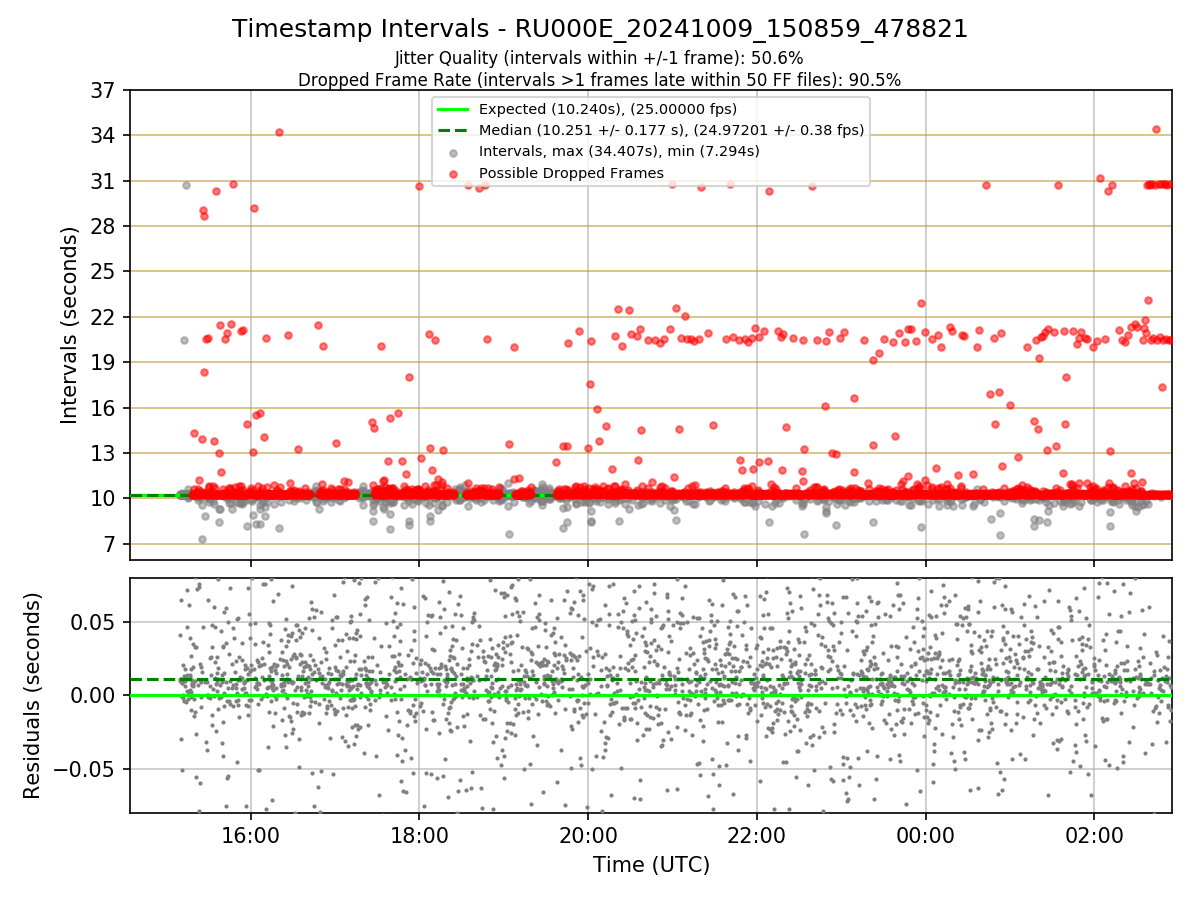The image size is (1200, 900).
Task: Click the gray Intervals legend marker
Action: pyautogui.click(x=455, y=152)
